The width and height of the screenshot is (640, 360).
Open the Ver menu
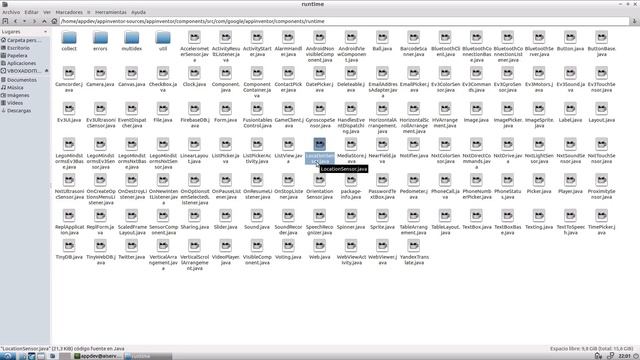tap(47, 12)
